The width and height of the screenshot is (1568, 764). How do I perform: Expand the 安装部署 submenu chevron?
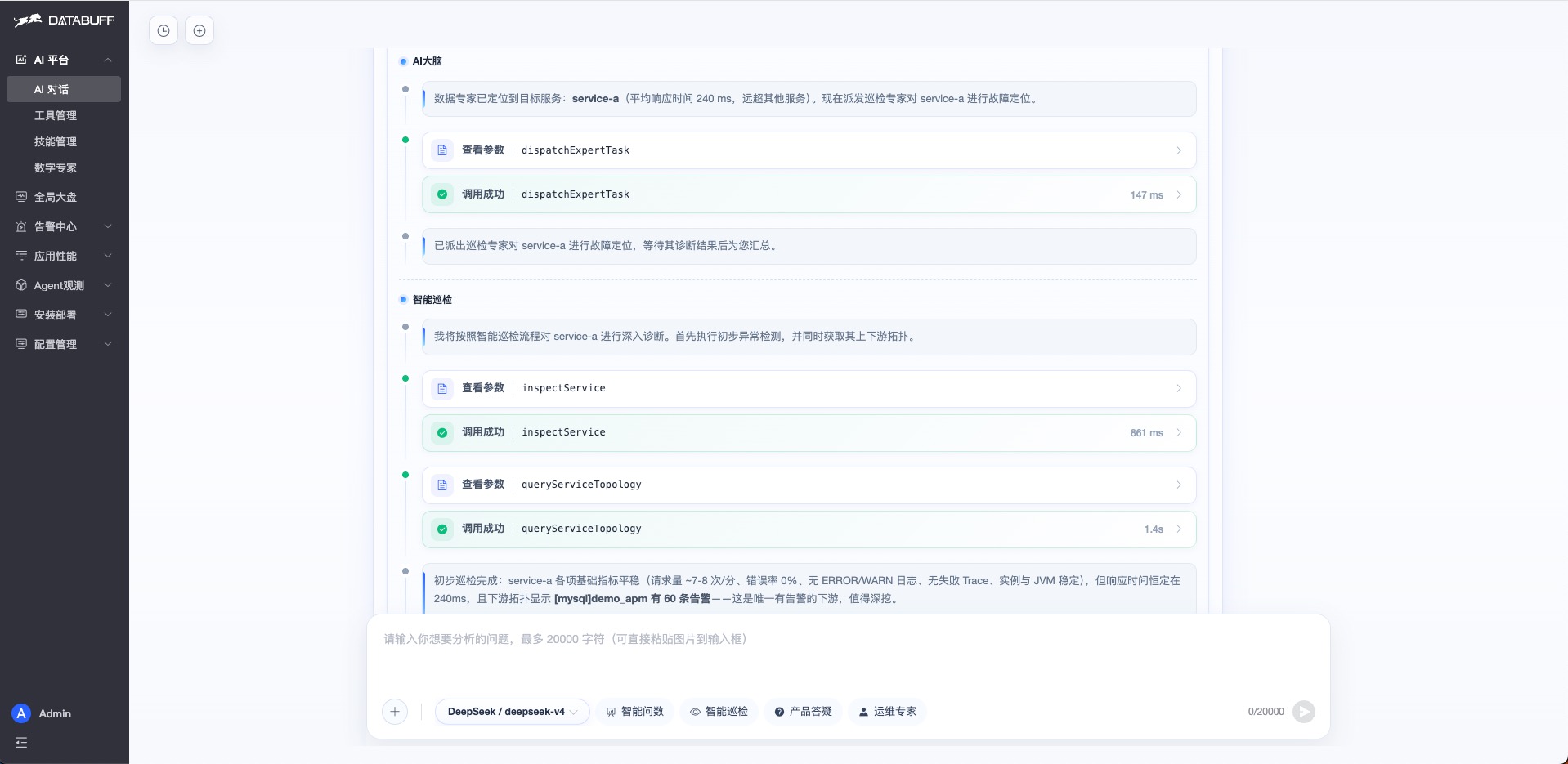coord(108,315)
